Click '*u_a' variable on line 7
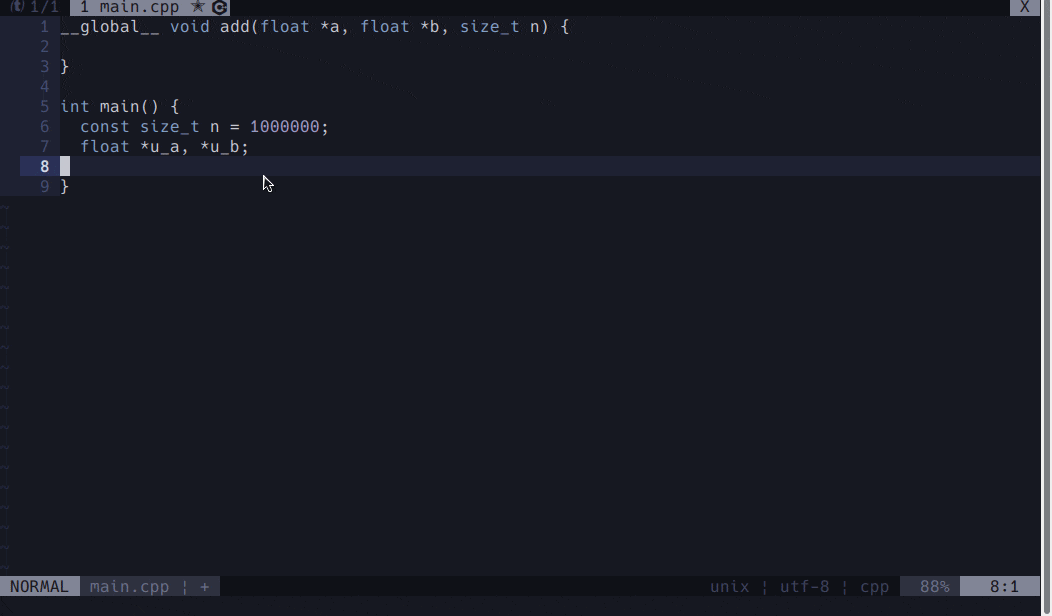 coord(160,147)
